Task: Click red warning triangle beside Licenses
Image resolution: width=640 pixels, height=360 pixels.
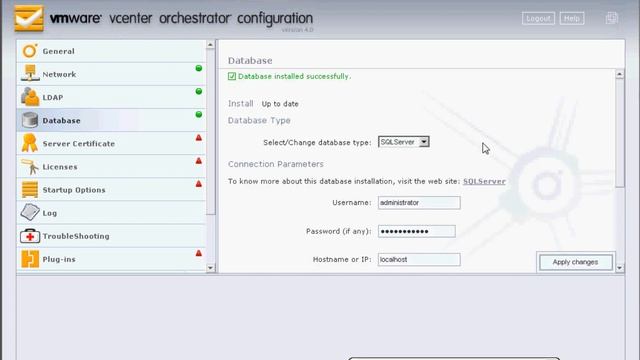Action: pos(199,161)
